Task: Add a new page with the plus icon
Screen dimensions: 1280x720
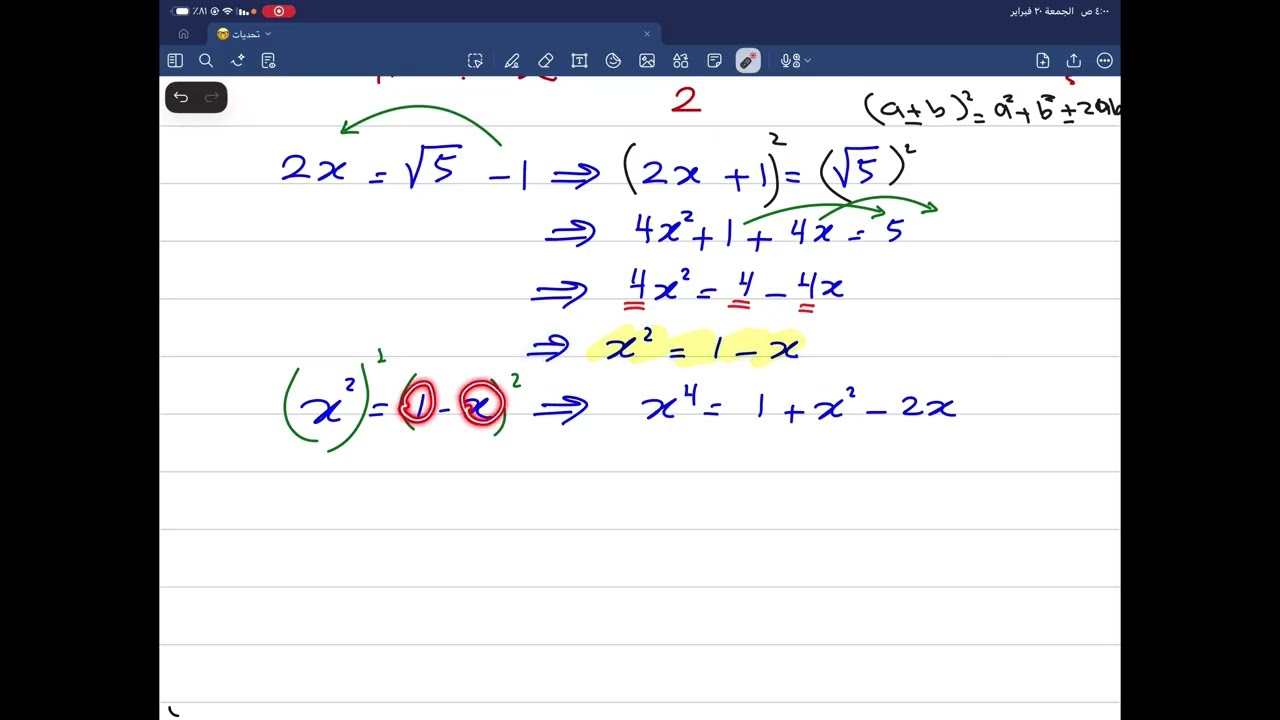Action: 1043,61
